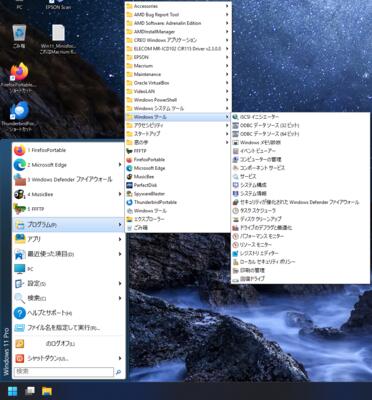Open システム情報
This screenshot has width=372, height=400.
[x=301, y=193]
